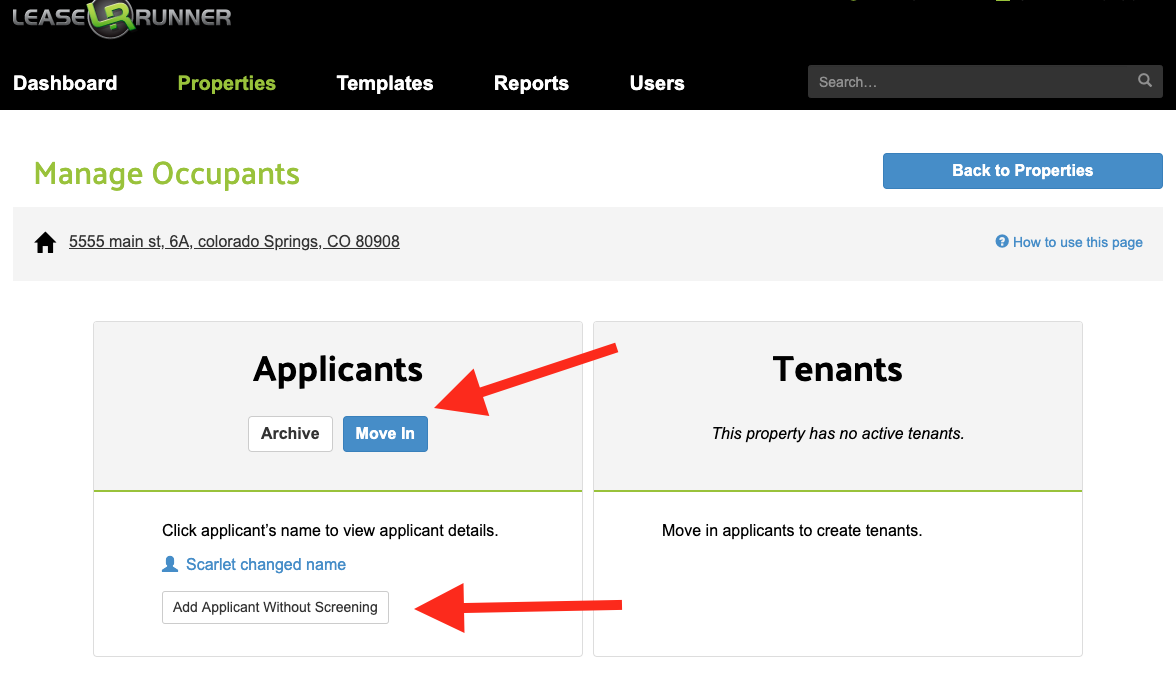Screen dimensions: 1176x688
Task: Click the home icon beside the property address
Action: [x=44, y=241]
